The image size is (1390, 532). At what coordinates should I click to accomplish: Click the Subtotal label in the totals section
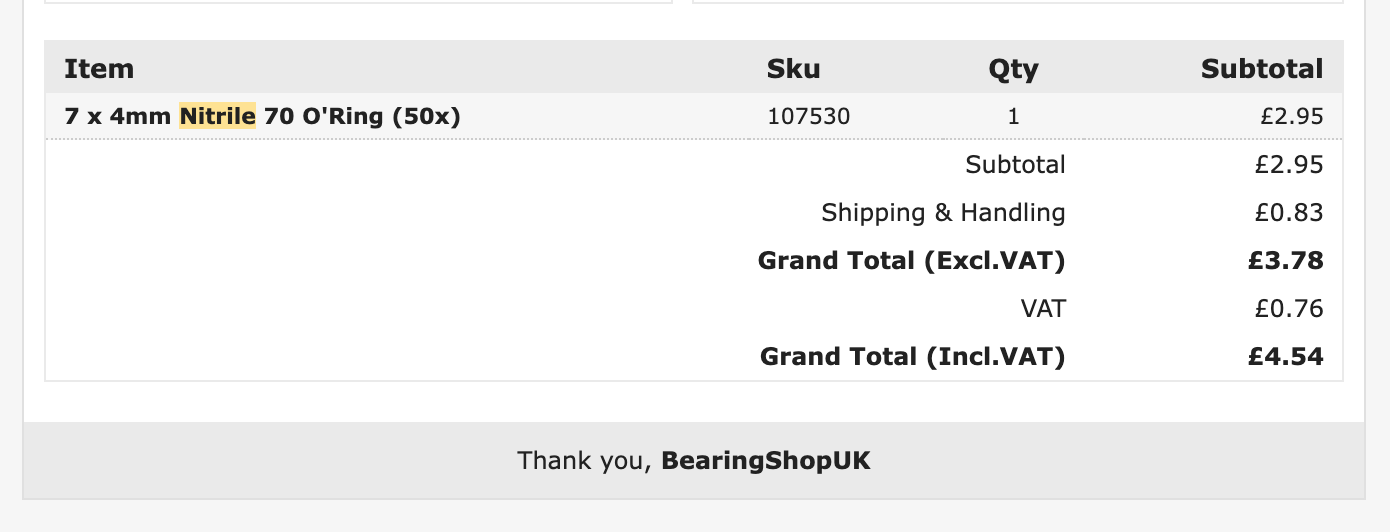pos(1015,164)
